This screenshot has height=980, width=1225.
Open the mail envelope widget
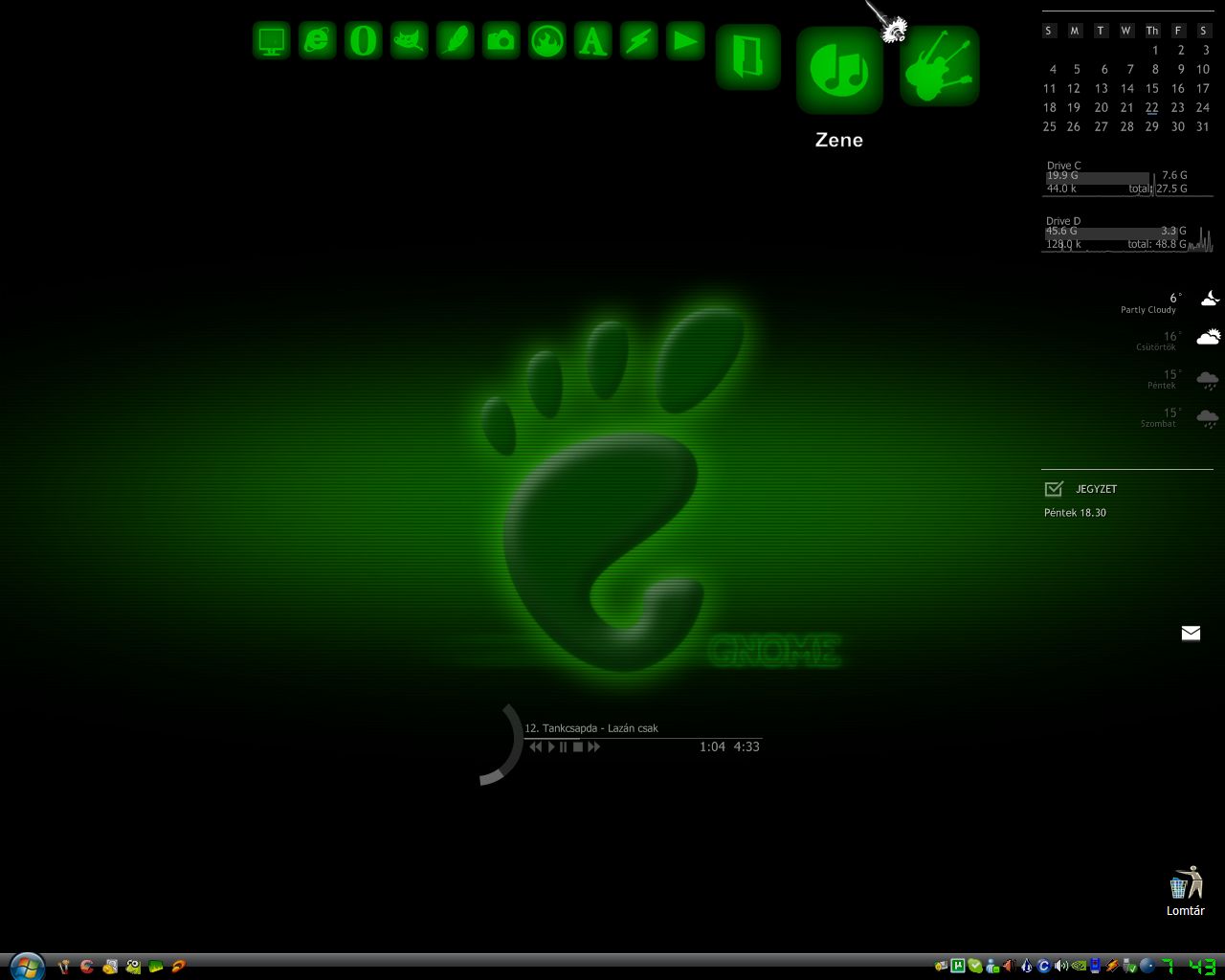tap(1191, 633)
